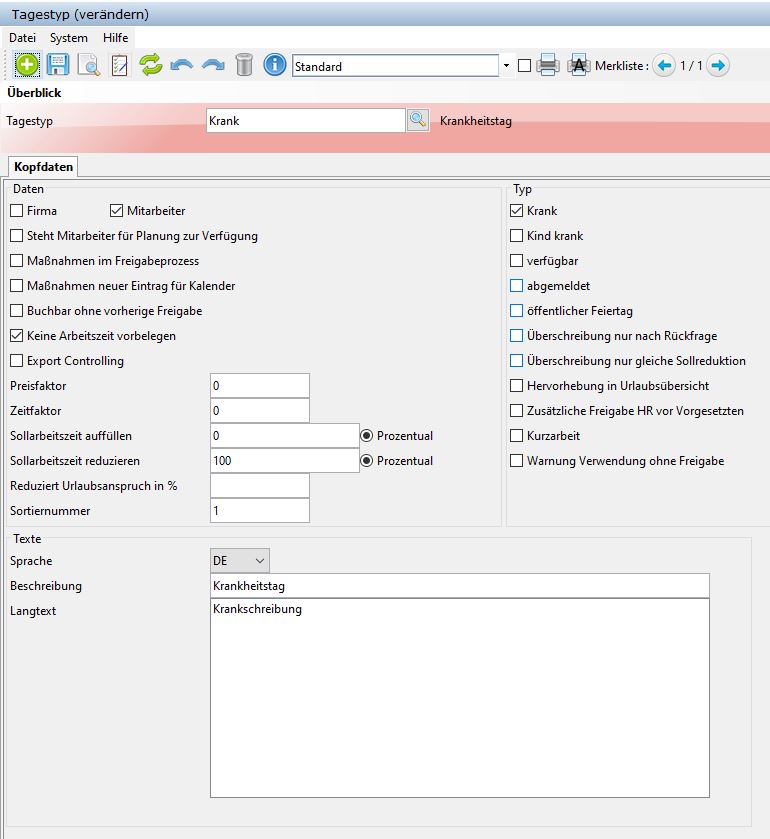Delete record with trash can icon
770x839 pixels.
pos(244,66)
